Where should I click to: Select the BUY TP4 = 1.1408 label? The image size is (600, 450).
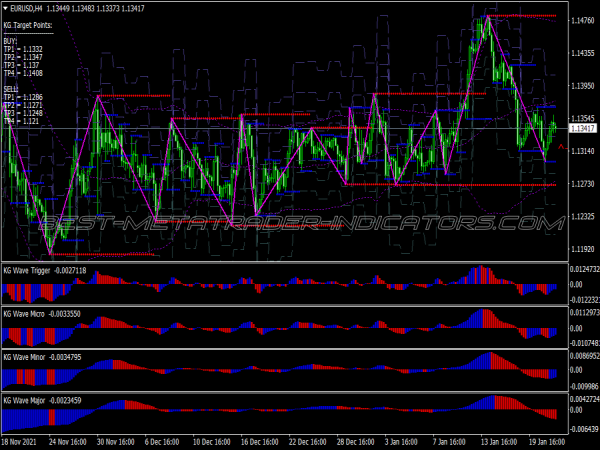pyautogui.click(x=23, y=73)
